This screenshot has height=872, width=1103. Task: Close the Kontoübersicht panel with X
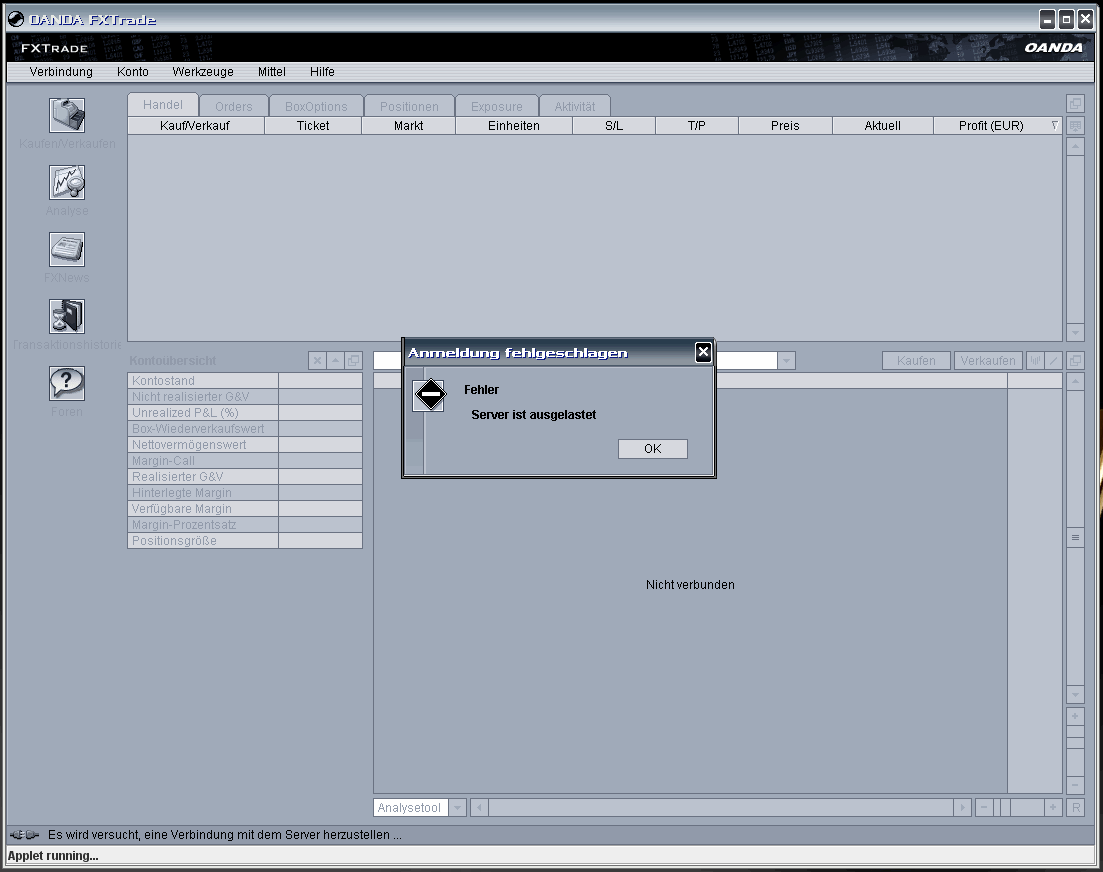click(x=317, y=361)
